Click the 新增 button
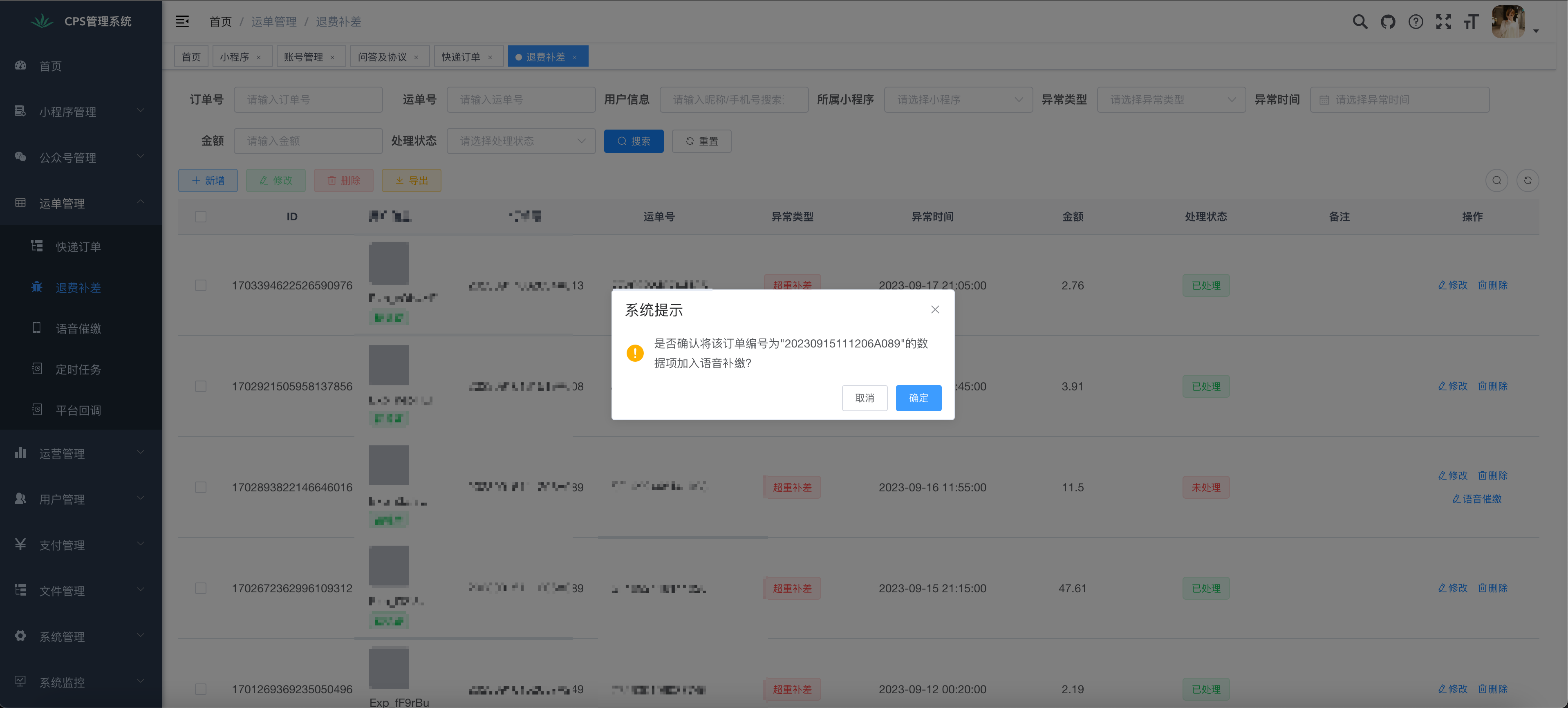 tap(208, 181)
